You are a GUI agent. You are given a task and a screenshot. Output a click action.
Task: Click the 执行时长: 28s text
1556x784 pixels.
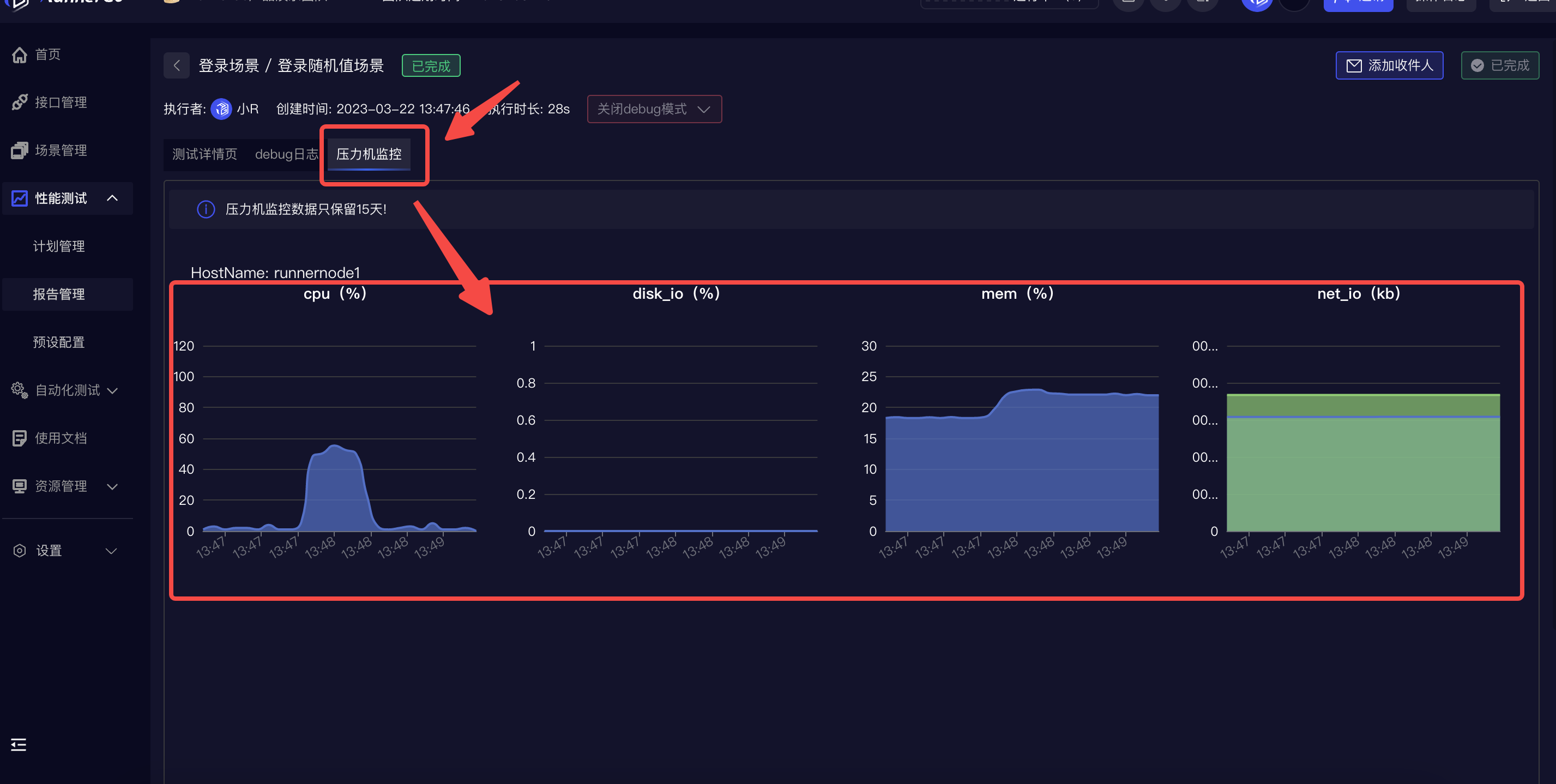(528, 108)
